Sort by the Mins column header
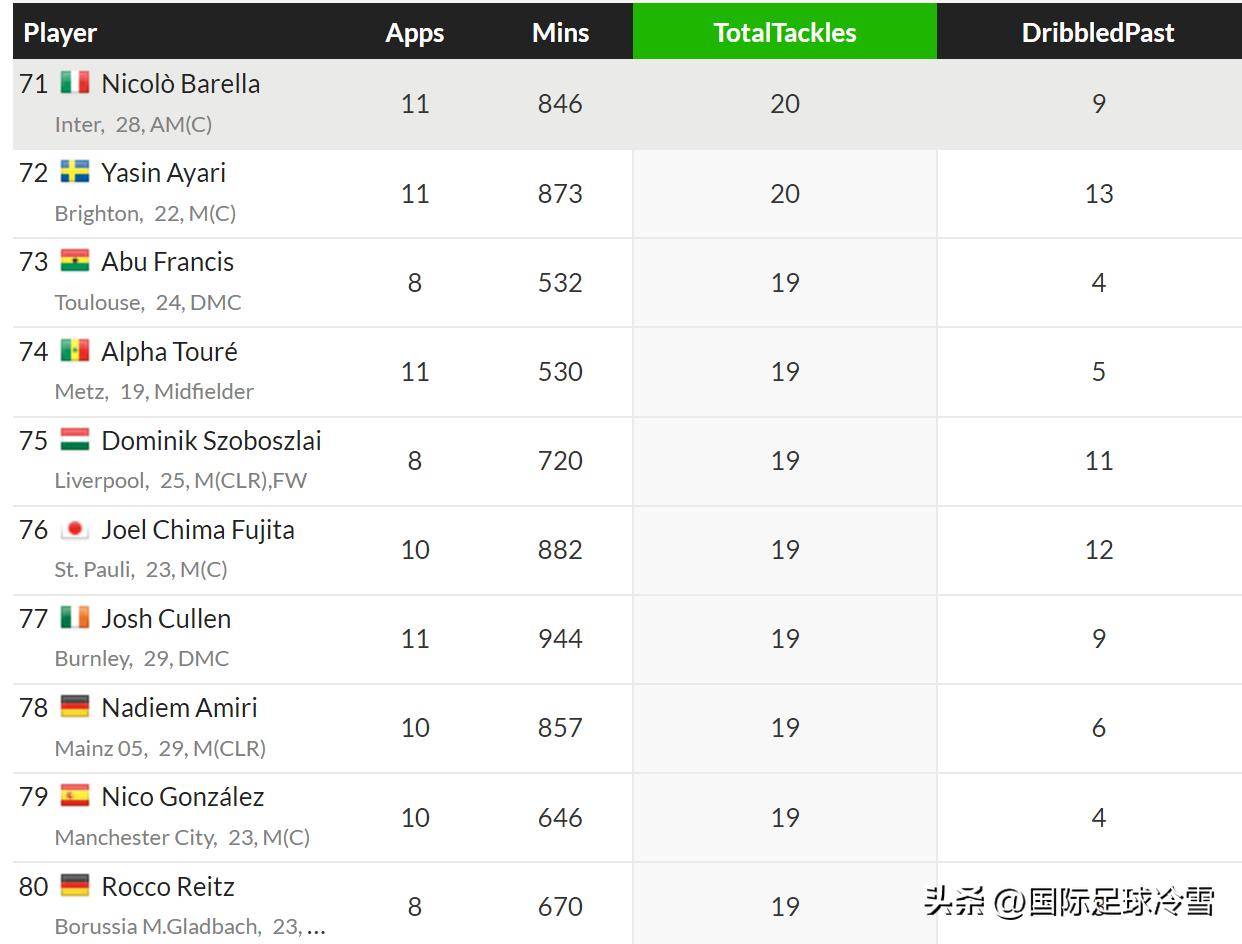 pos(560,32)
